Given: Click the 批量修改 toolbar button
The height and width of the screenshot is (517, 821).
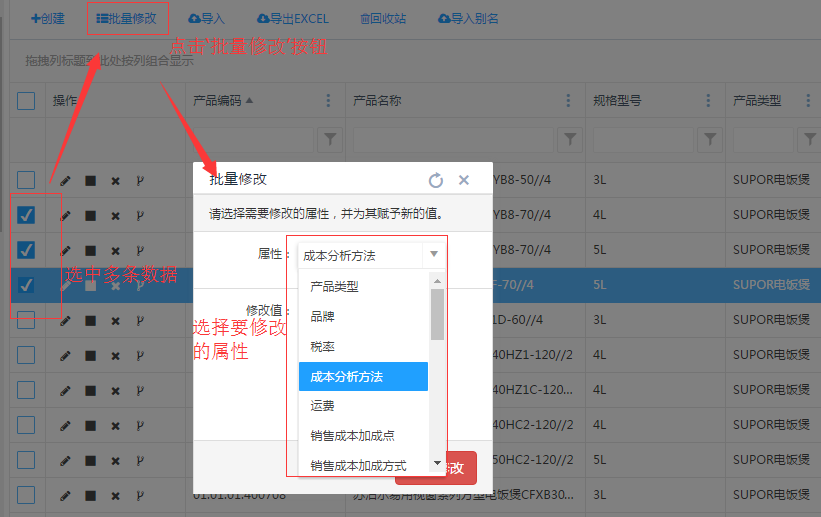Looking at the screenshot, I should [x=127, y=18].
